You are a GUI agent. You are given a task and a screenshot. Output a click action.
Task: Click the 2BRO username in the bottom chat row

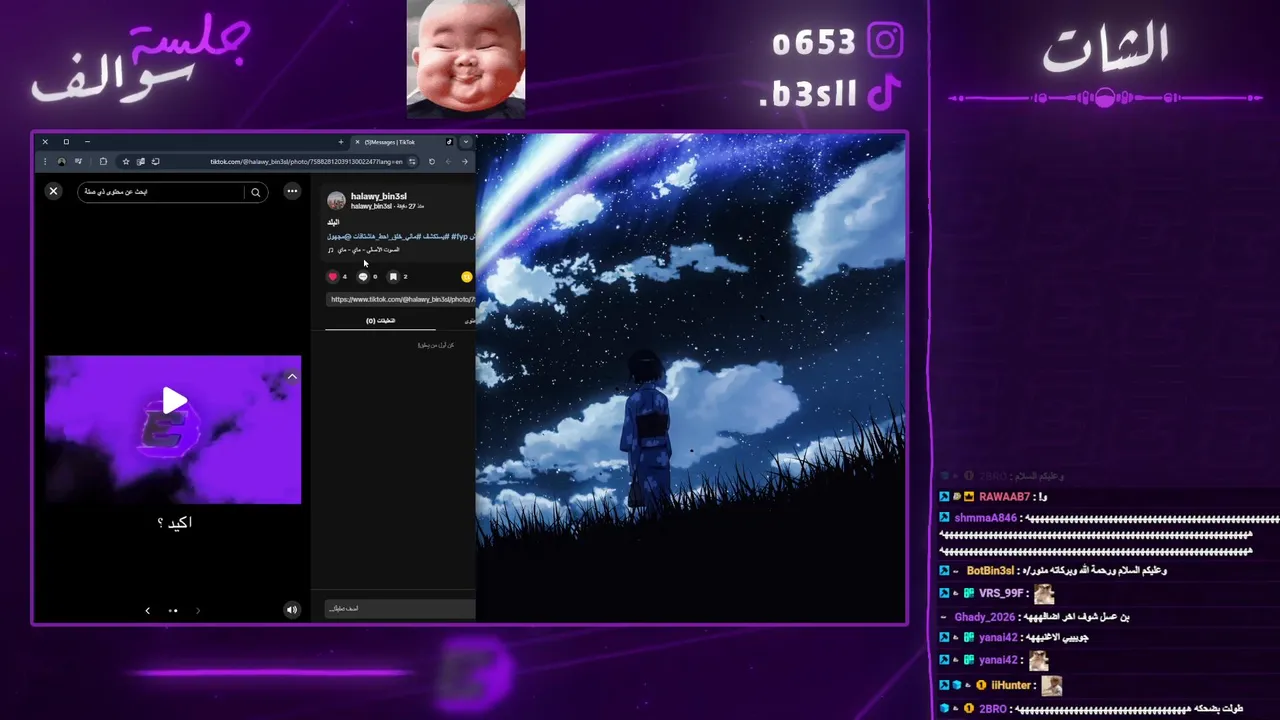pos(993,709)
